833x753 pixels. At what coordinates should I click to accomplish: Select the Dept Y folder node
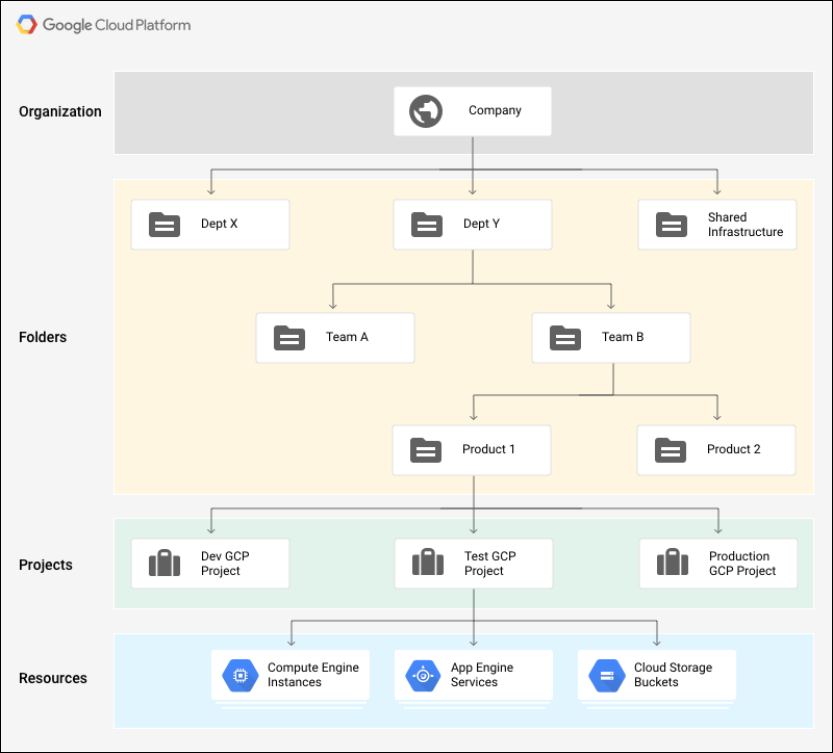(472, 225)
